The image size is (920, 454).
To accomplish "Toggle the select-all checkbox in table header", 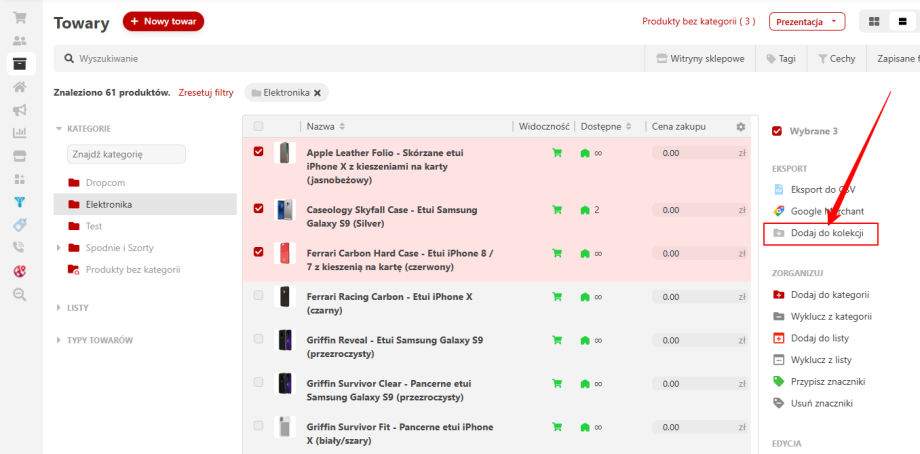I will point(259,127).
